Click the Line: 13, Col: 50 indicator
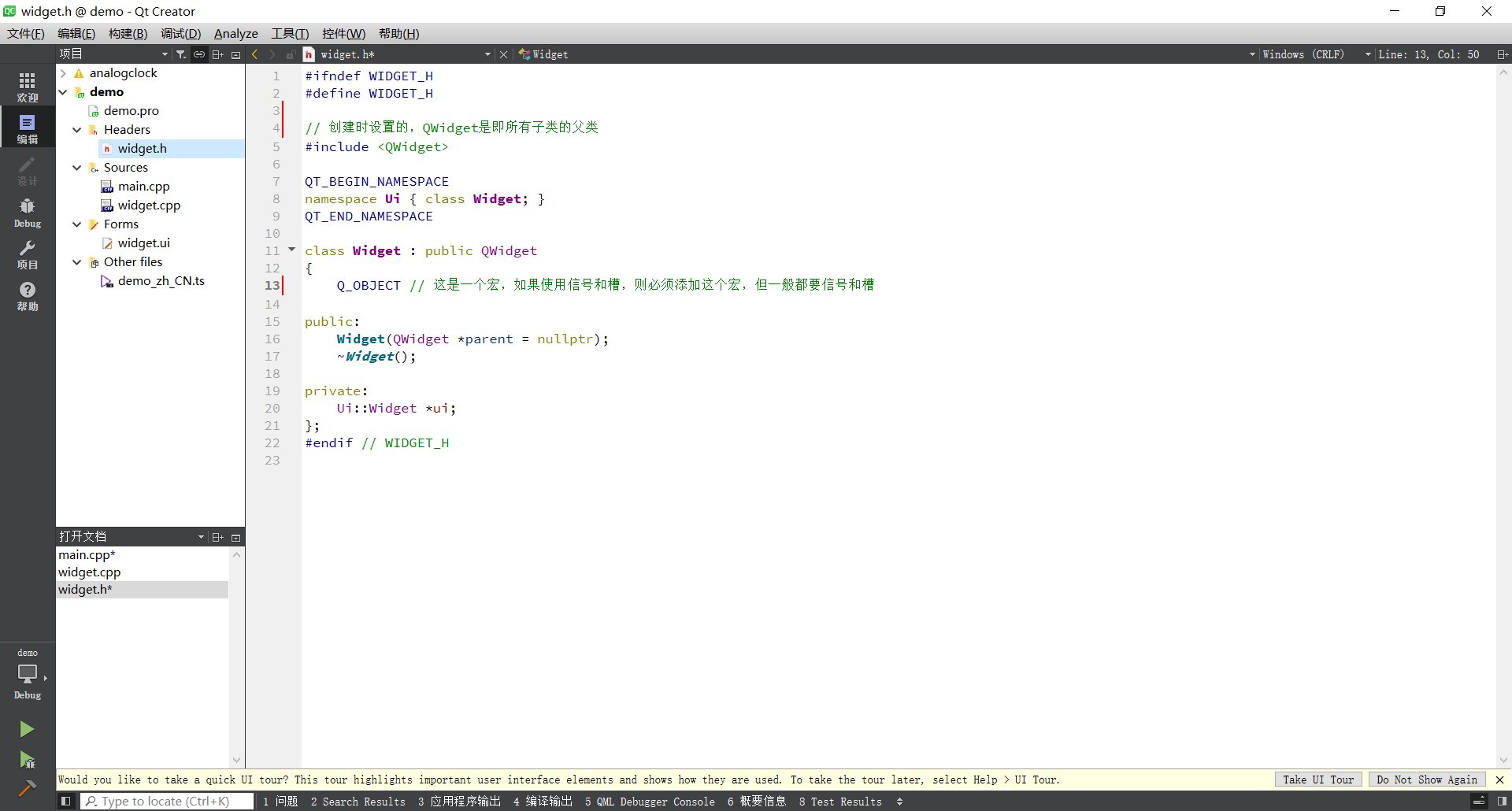Image resolution: width=1512 pixels, height=811 pixels. tap(1429, 54)
